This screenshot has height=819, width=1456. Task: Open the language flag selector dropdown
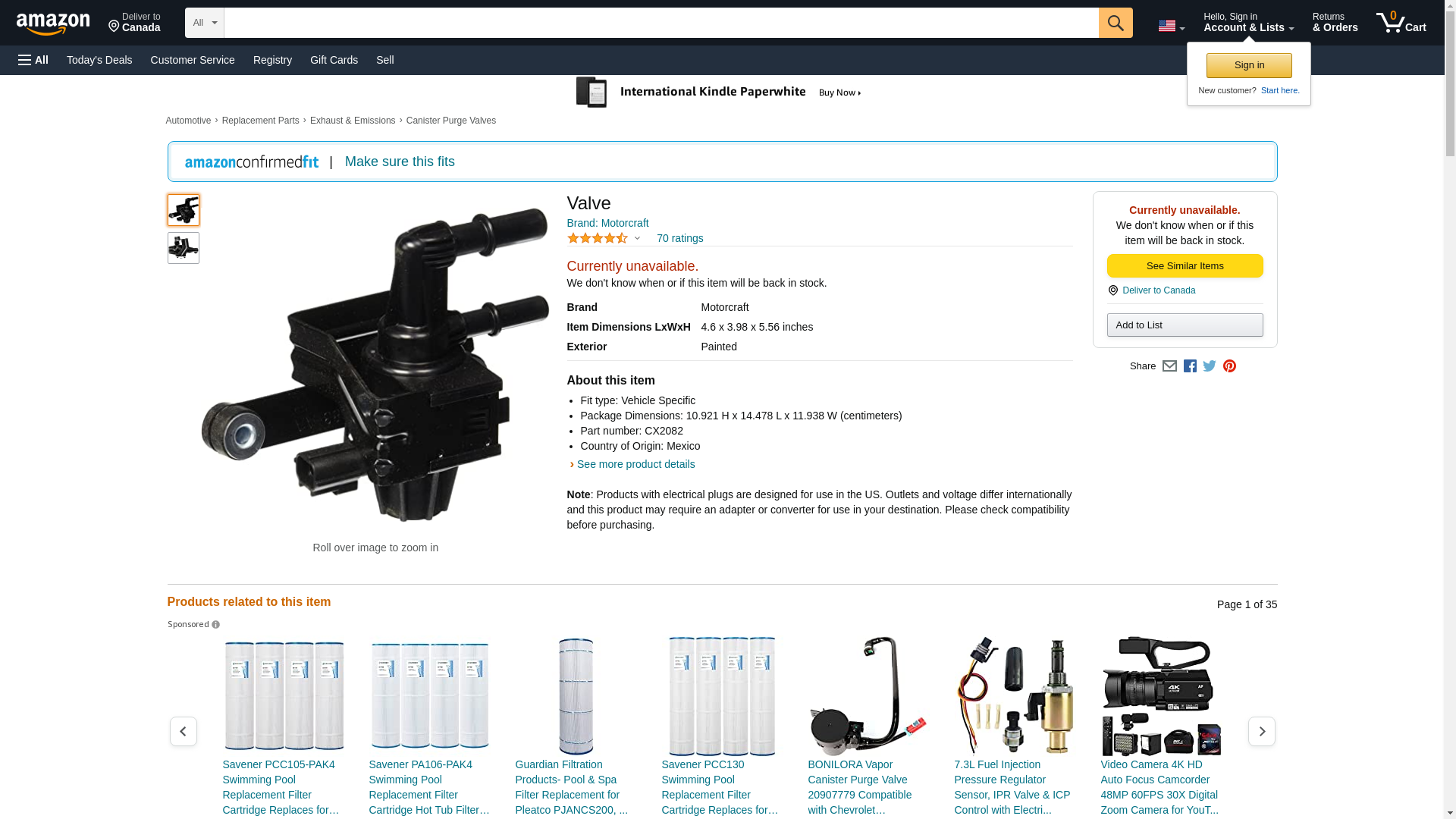1171,26
